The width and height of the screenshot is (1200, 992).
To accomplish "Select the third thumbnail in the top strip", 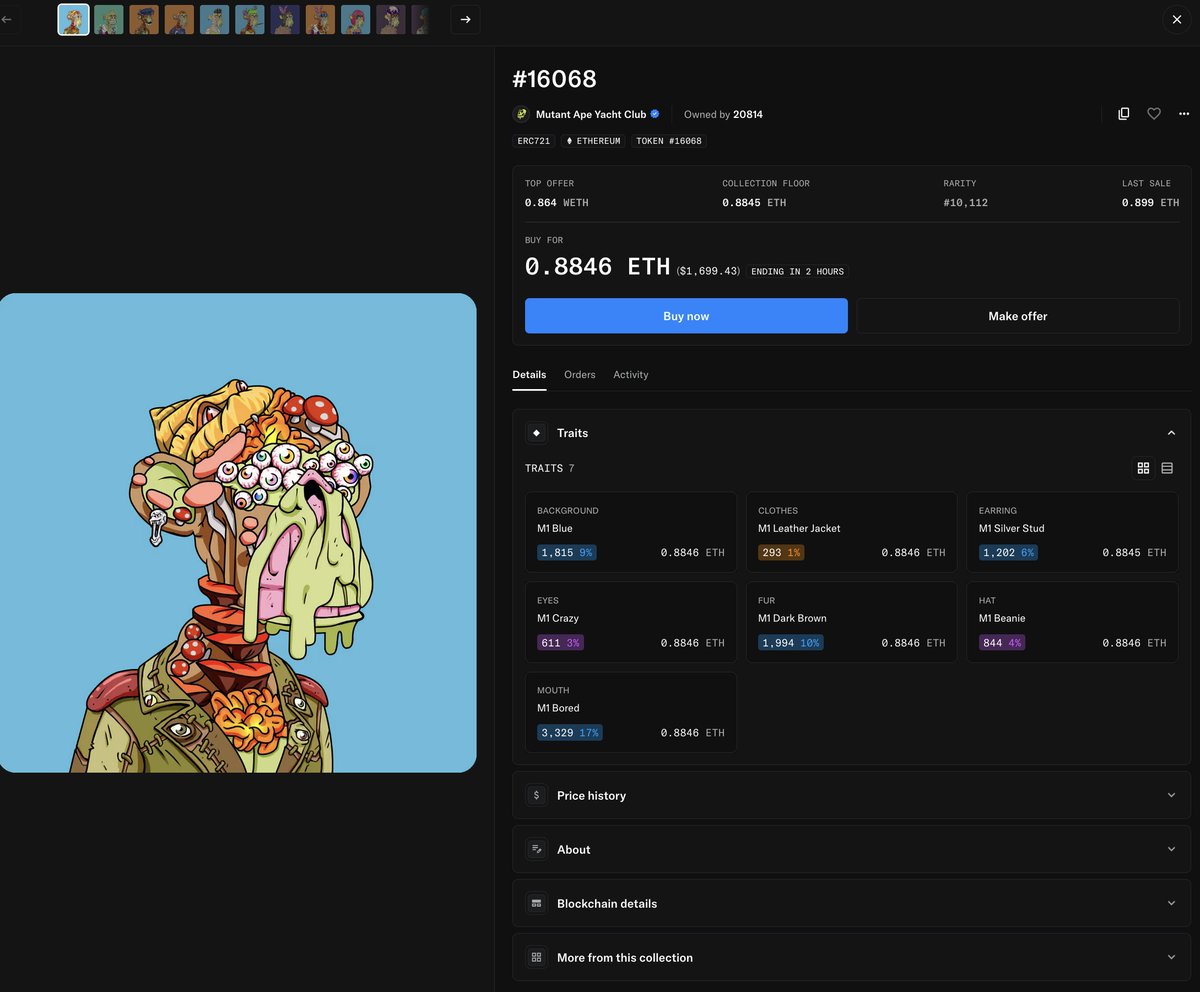I will pos(144,19).
